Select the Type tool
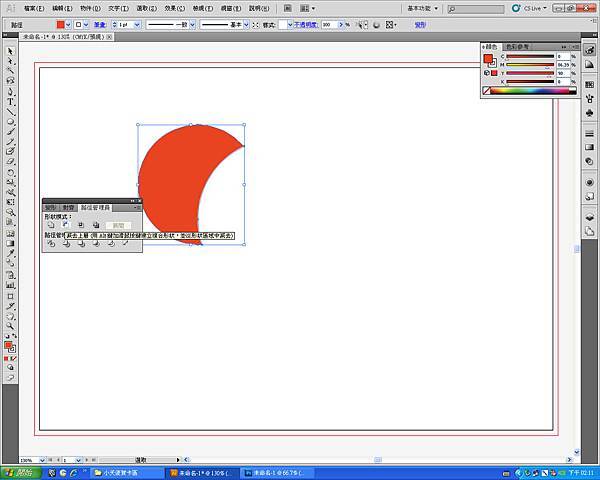Screen dimensions: 600x480 tap(10, 102)
